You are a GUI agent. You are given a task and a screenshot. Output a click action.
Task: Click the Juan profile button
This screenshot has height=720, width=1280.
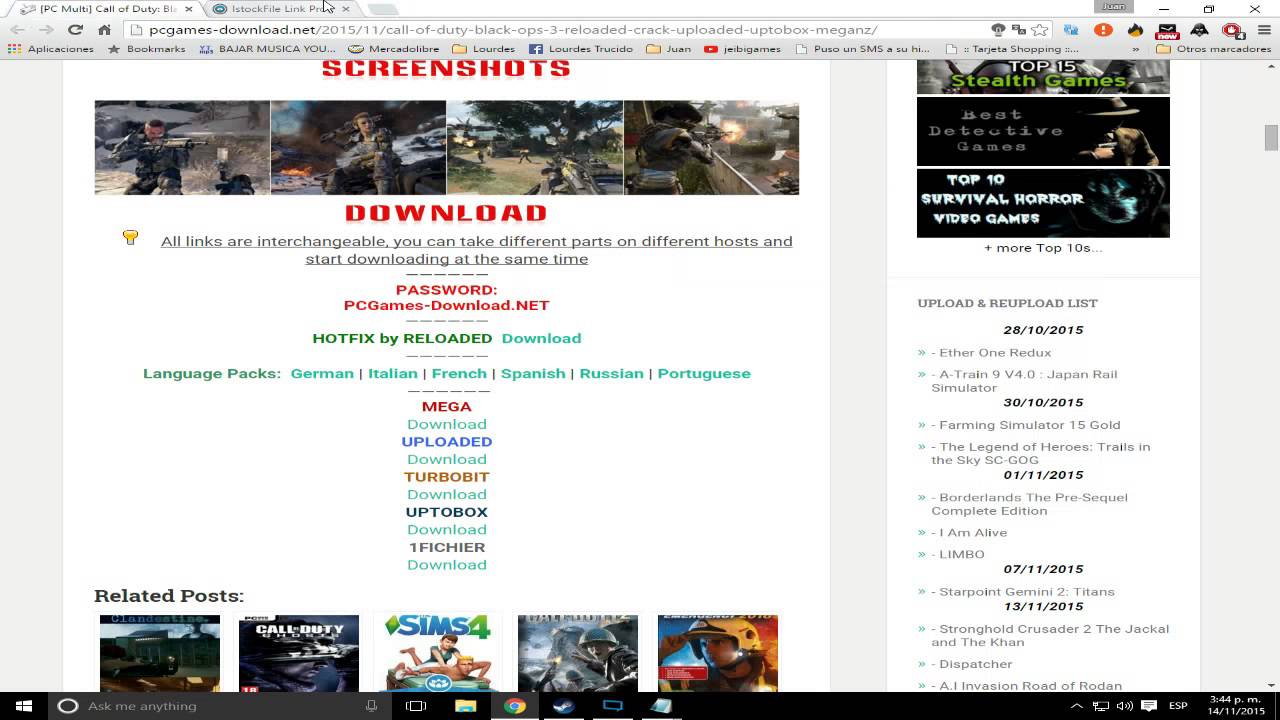(1113, 7)
